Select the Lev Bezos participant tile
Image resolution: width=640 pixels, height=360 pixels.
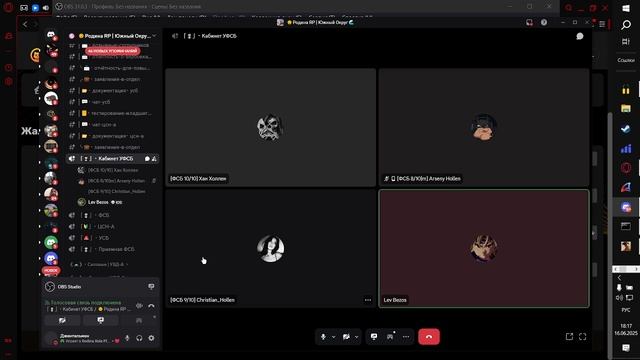[484, 248]
